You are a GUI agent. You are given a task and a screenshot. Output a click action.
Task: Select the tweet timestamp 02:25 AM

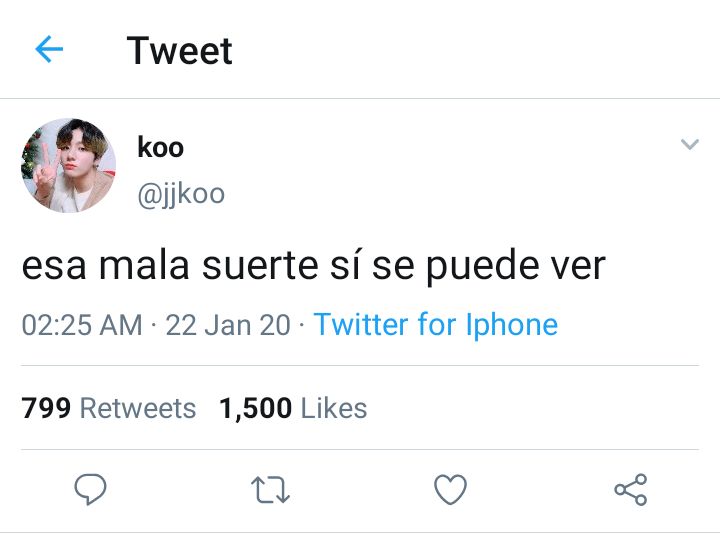(82, 325)
